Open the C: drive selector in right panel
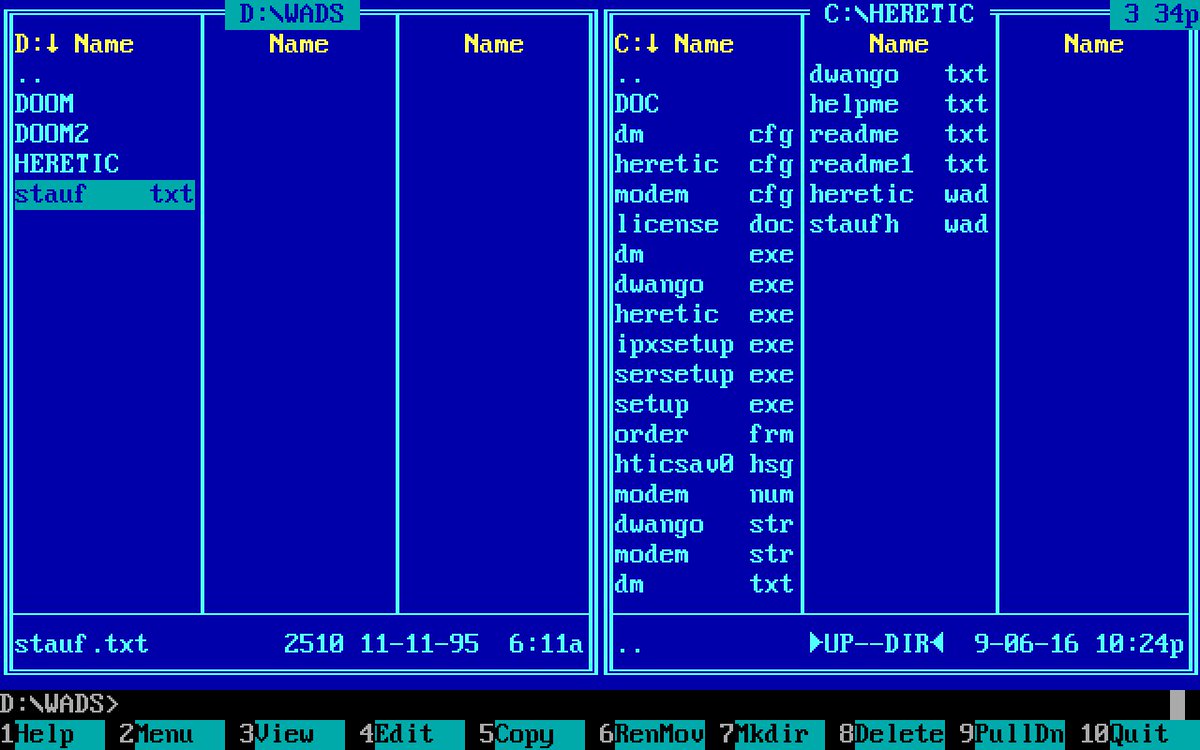The width and height of the screenshot is (1200, 750). (636, 44)
